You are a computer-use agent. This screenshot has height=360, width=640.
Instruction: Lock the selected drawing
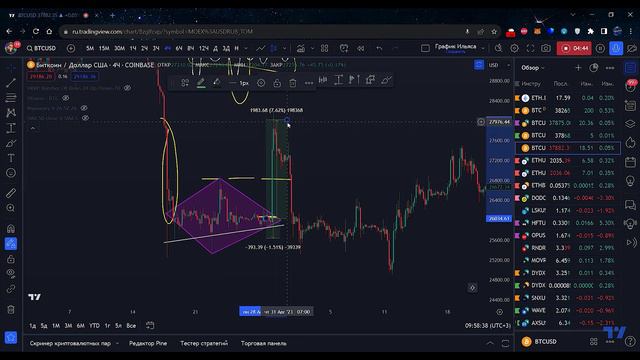click(x=277, y=83)
